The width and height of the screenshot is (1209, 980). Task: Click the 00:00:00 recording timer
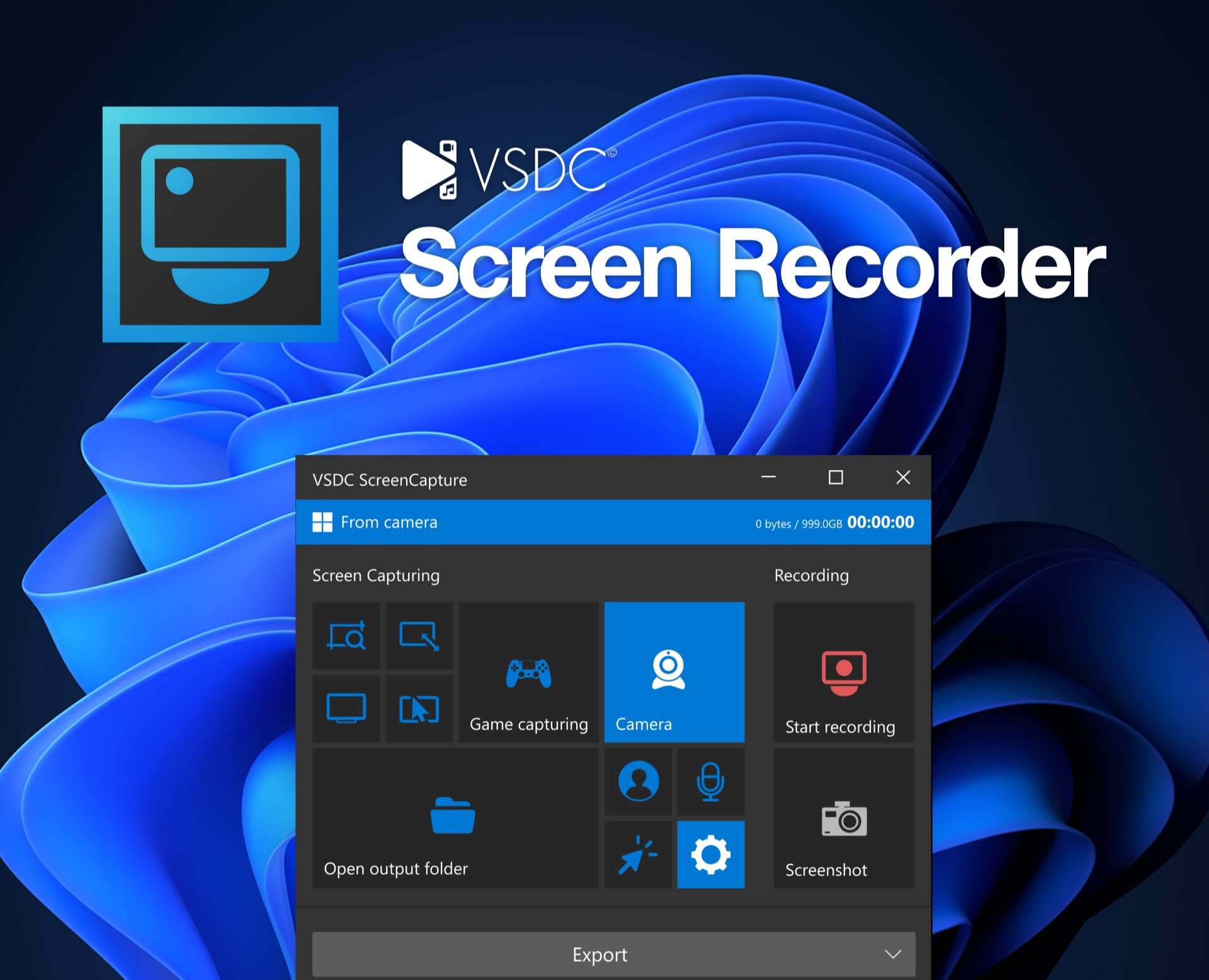point(880,521)
